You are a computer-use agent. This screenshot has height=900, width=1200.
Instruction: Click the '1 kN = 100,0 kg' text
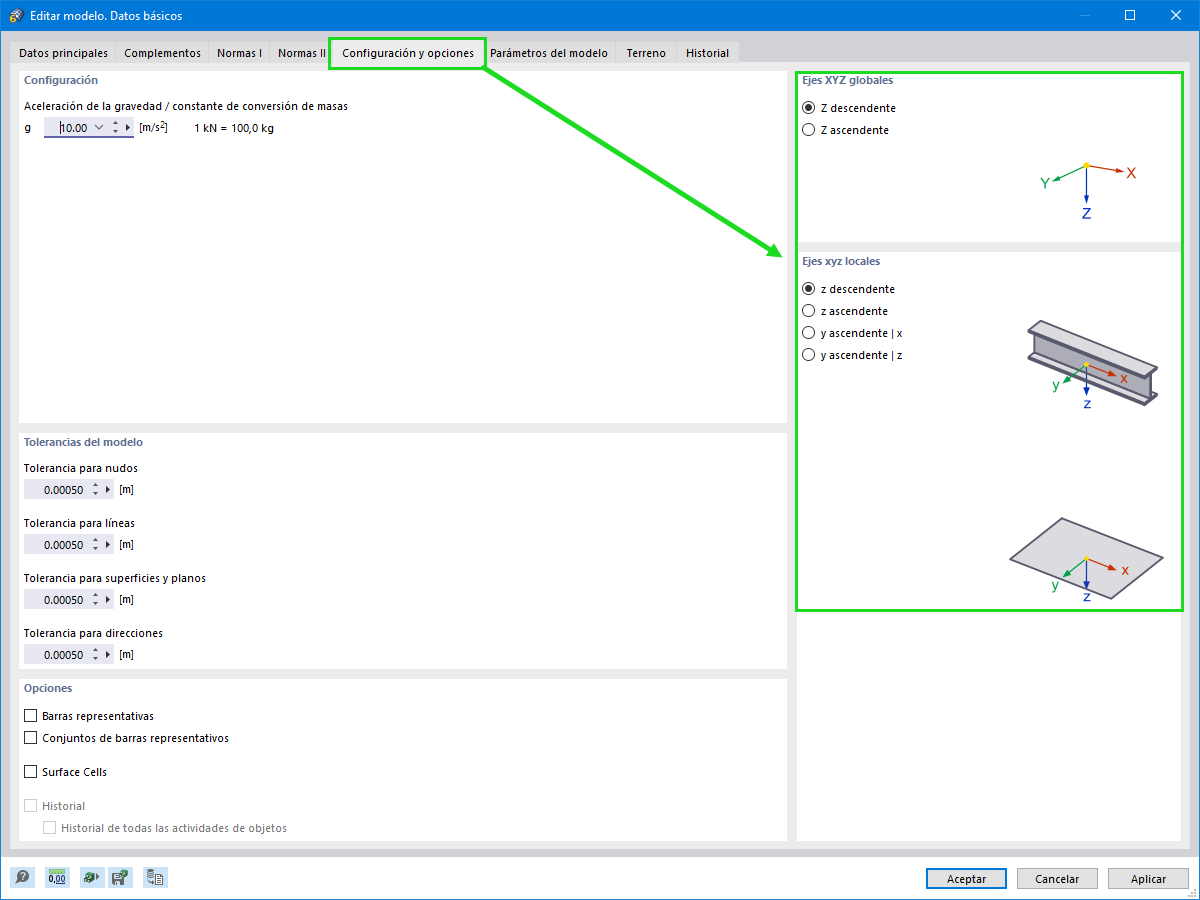pos(234,128)
